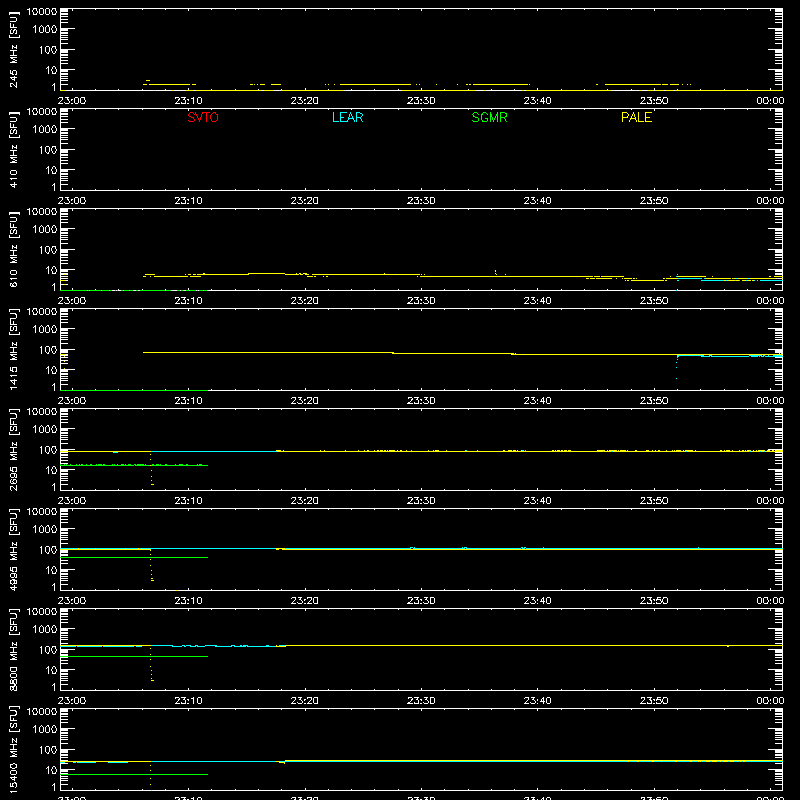The width and height of the screenshot is (800, 800).
Task: Click the 23:00 tick under the 245 MHz panel
Action: tap(72, 101)
